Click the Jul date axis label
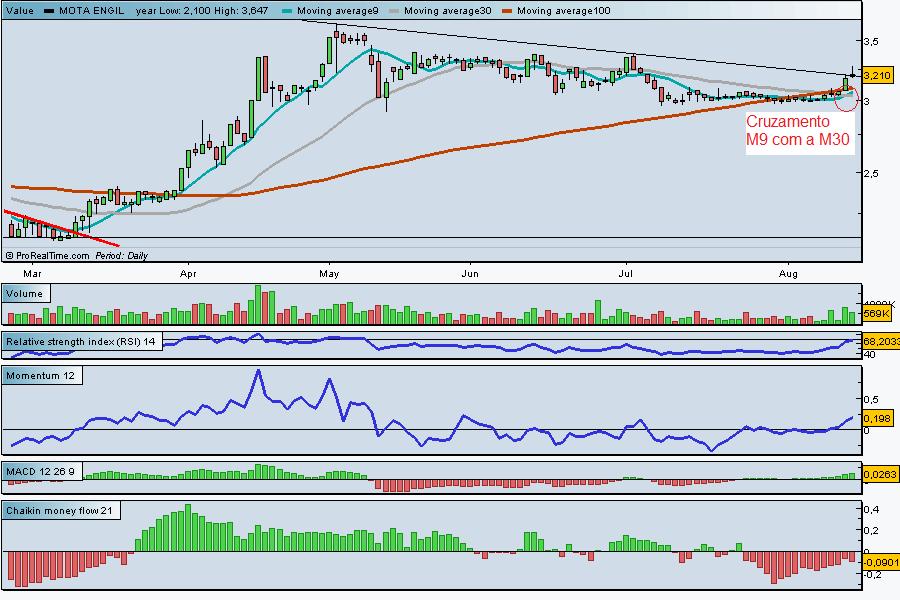The height and width of the screenshot is (600, 900). [626, 274]
